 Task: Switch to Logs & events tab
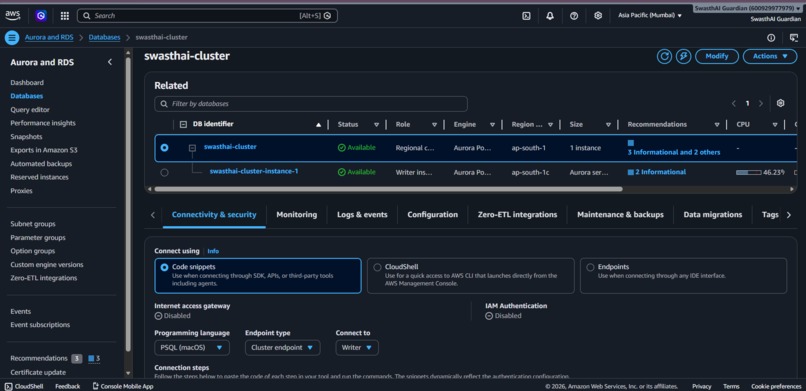tap(362, 215)
